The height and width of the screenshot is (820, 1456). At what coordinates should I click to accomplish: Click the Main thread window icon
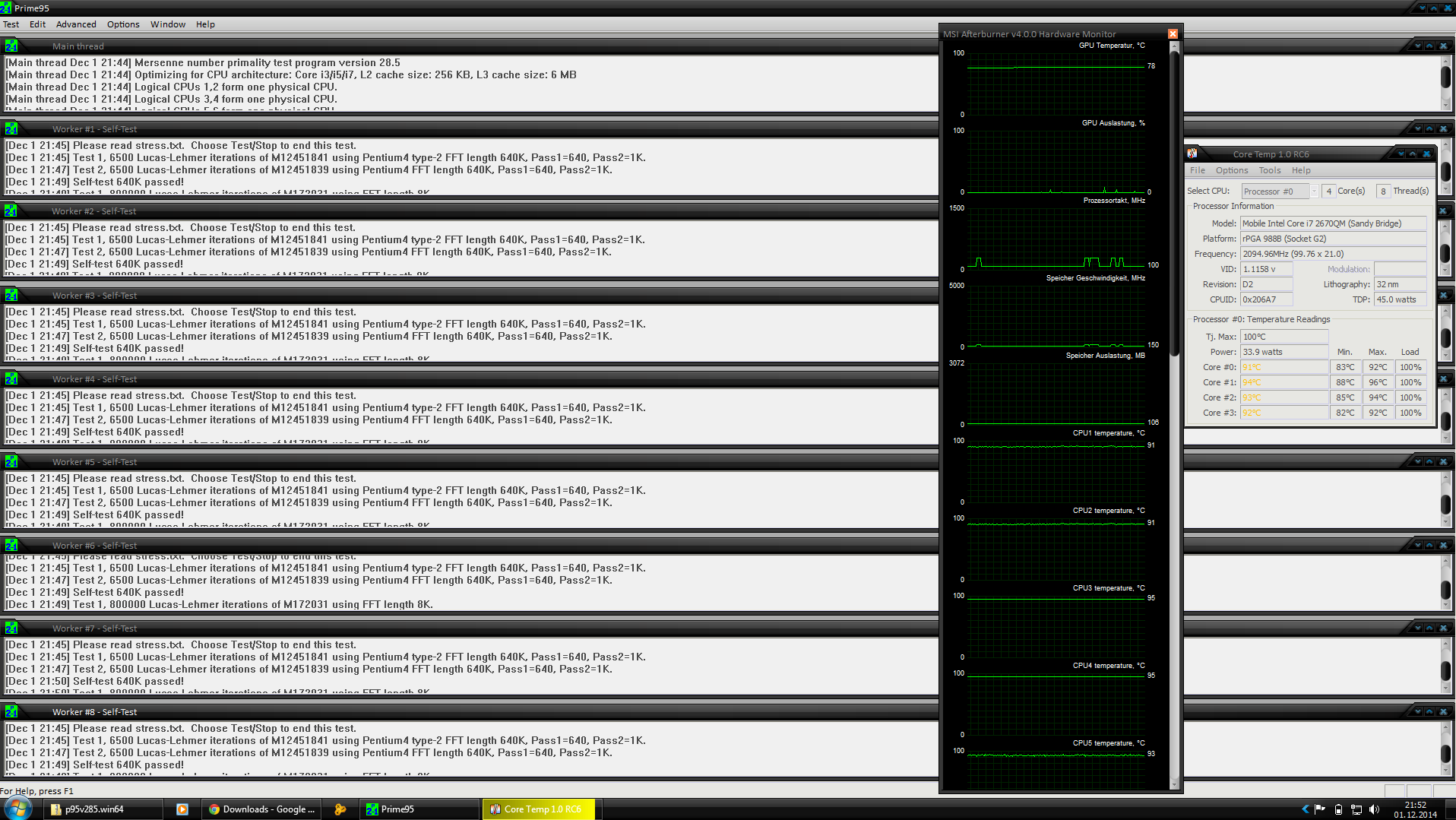coord(11,46)
